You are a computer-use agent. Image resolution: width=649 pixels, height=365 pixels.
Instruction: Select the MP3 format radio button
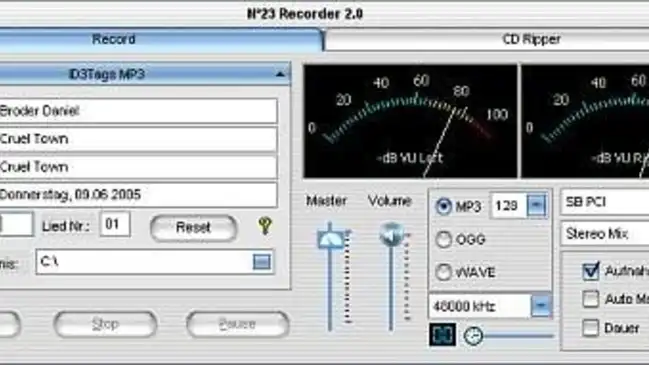pos(443,206)
